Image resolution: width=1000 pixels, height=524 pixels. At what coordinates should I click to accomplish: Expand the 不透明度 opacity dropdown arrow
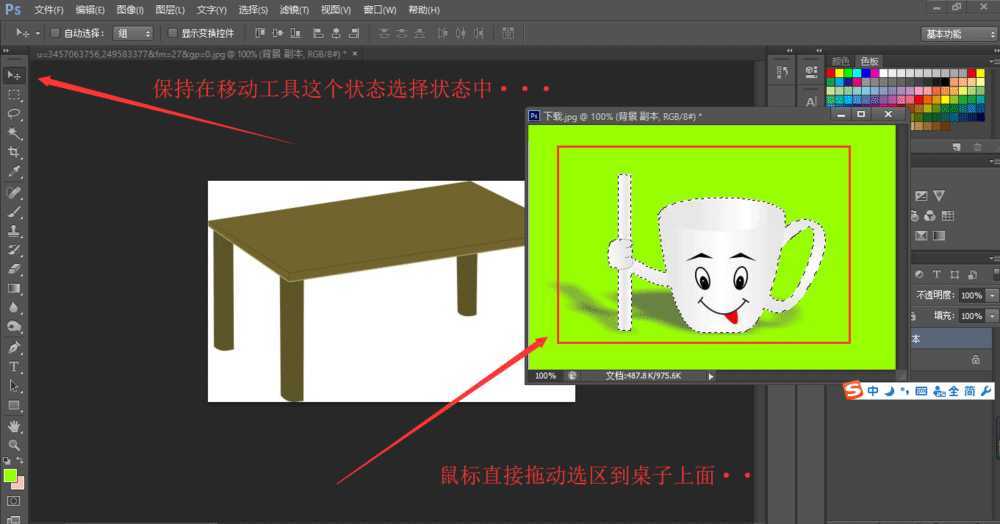[992, 296]
